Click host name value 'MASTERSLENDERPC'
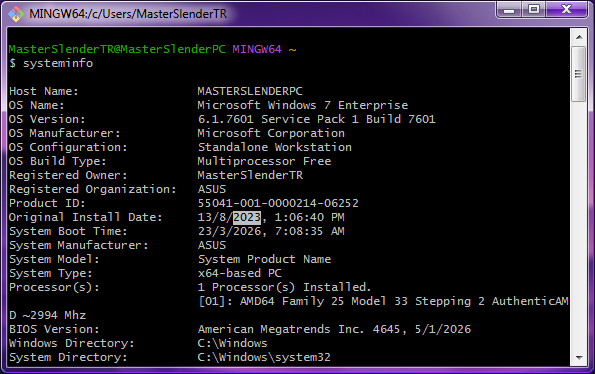Image resolution: width=595 pixels, height=374 pixels. [250, 91]
